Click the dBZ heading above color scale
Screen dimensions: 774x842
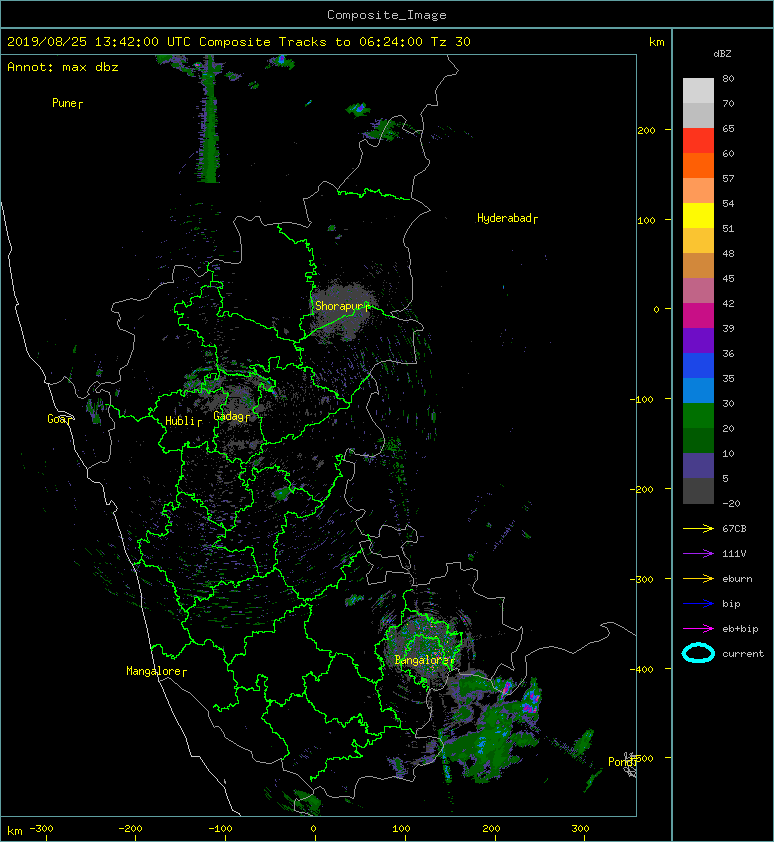722,54
